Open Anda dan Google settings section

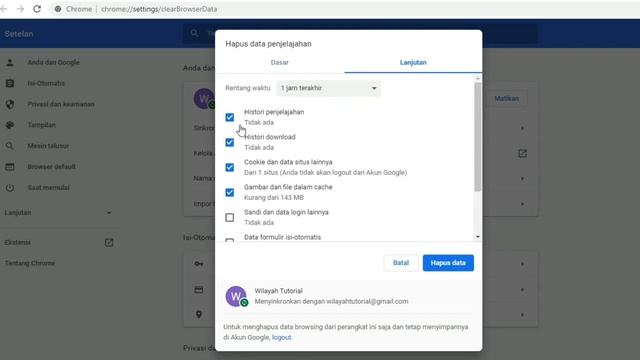(53, 62)
